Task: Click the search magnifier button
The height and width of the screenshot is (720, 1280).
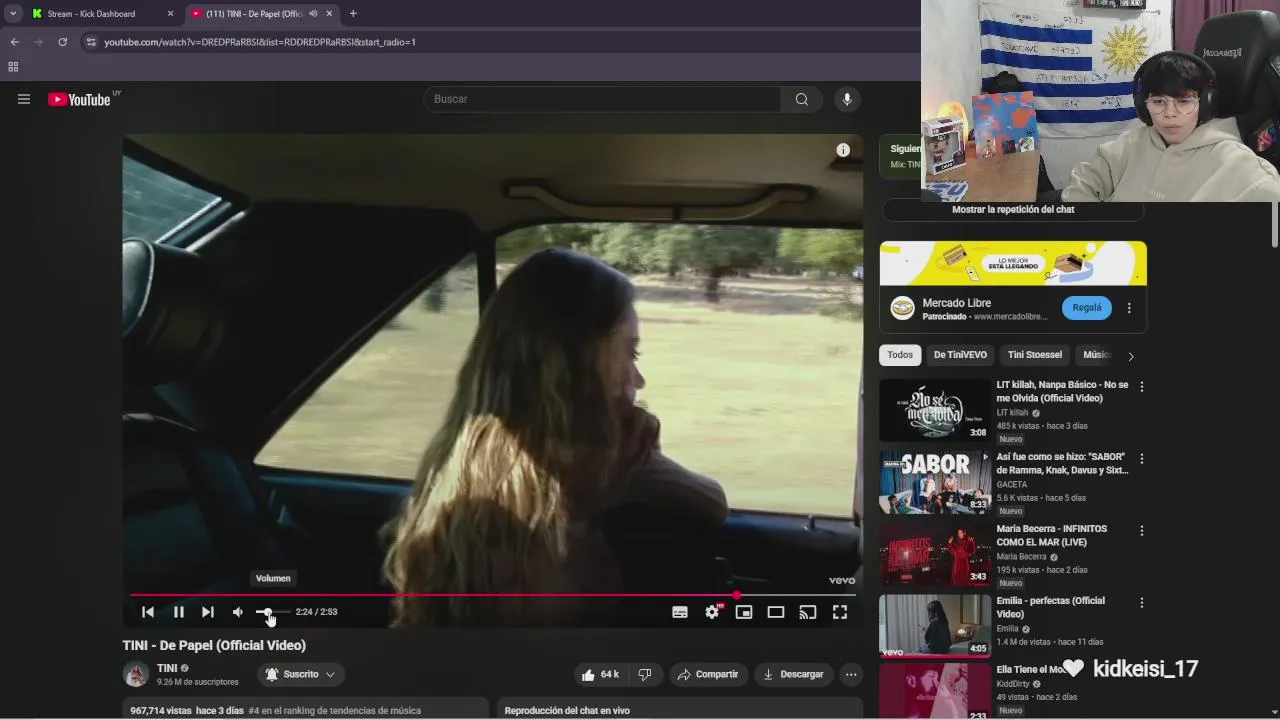Action: point(802,99)
